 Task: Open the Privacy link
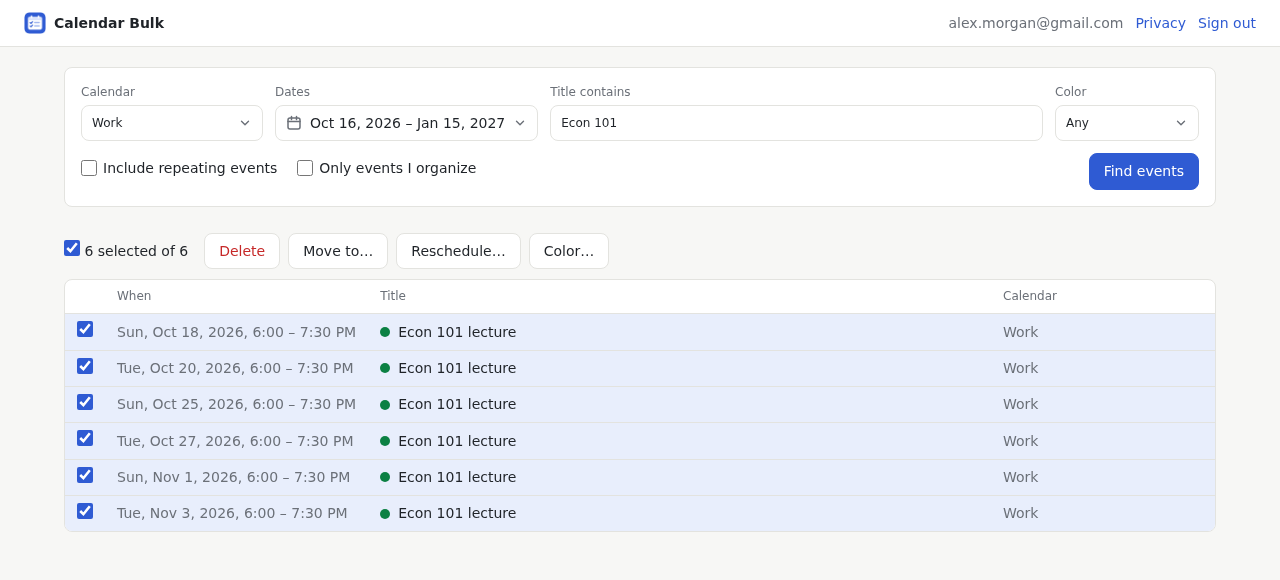(x=1160, y=23)
